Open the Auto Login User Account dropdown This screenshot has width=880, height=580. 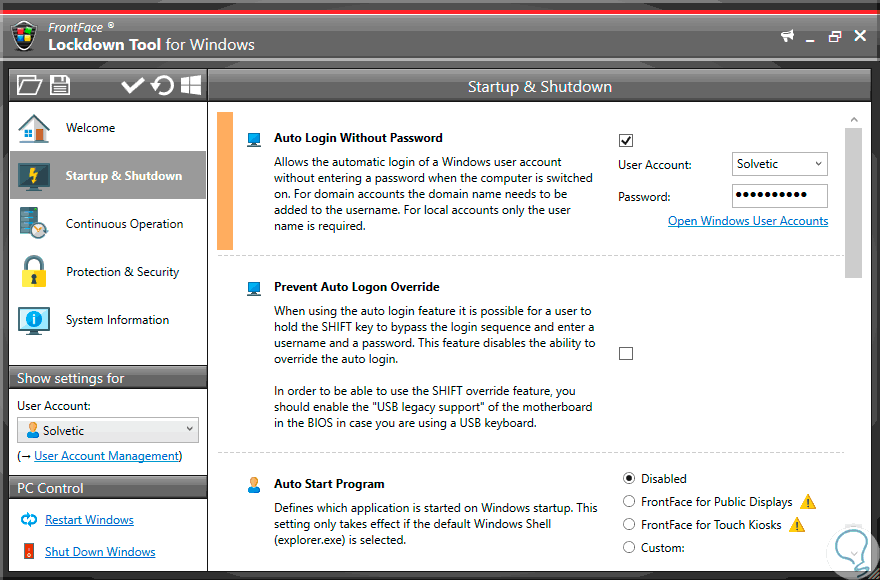(780, 164)
